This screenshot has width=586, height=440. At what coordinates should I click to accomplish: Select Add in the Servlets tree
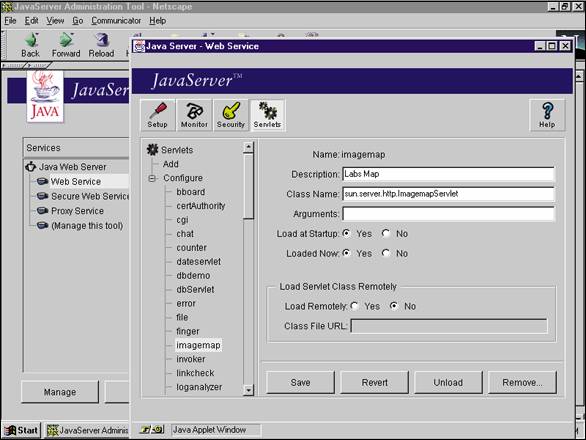point(170,164)
